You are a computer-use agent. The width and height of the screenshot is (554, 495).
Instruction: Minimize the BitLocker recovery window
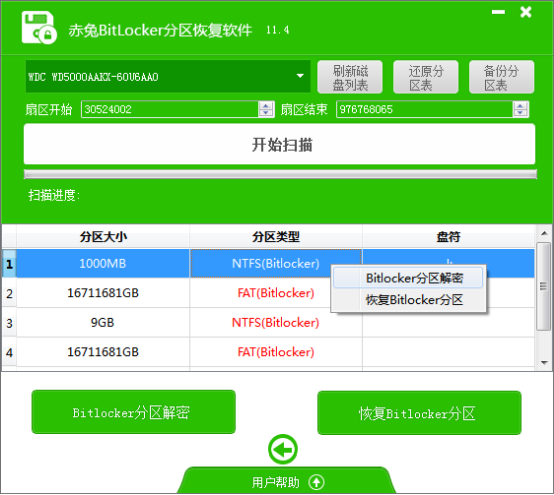click(498, 12)
